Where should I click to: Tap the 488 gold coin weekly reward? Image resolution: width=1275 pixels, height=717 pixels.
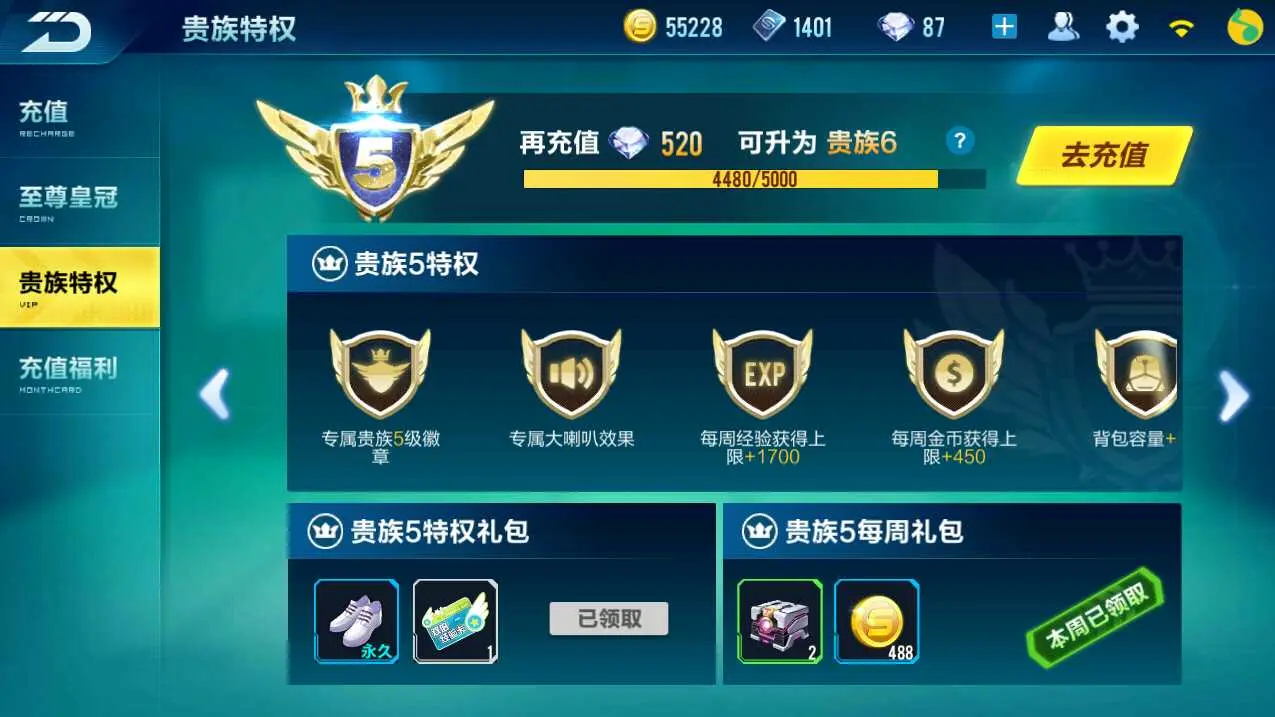pyautogui.click(x=877, y=621)
